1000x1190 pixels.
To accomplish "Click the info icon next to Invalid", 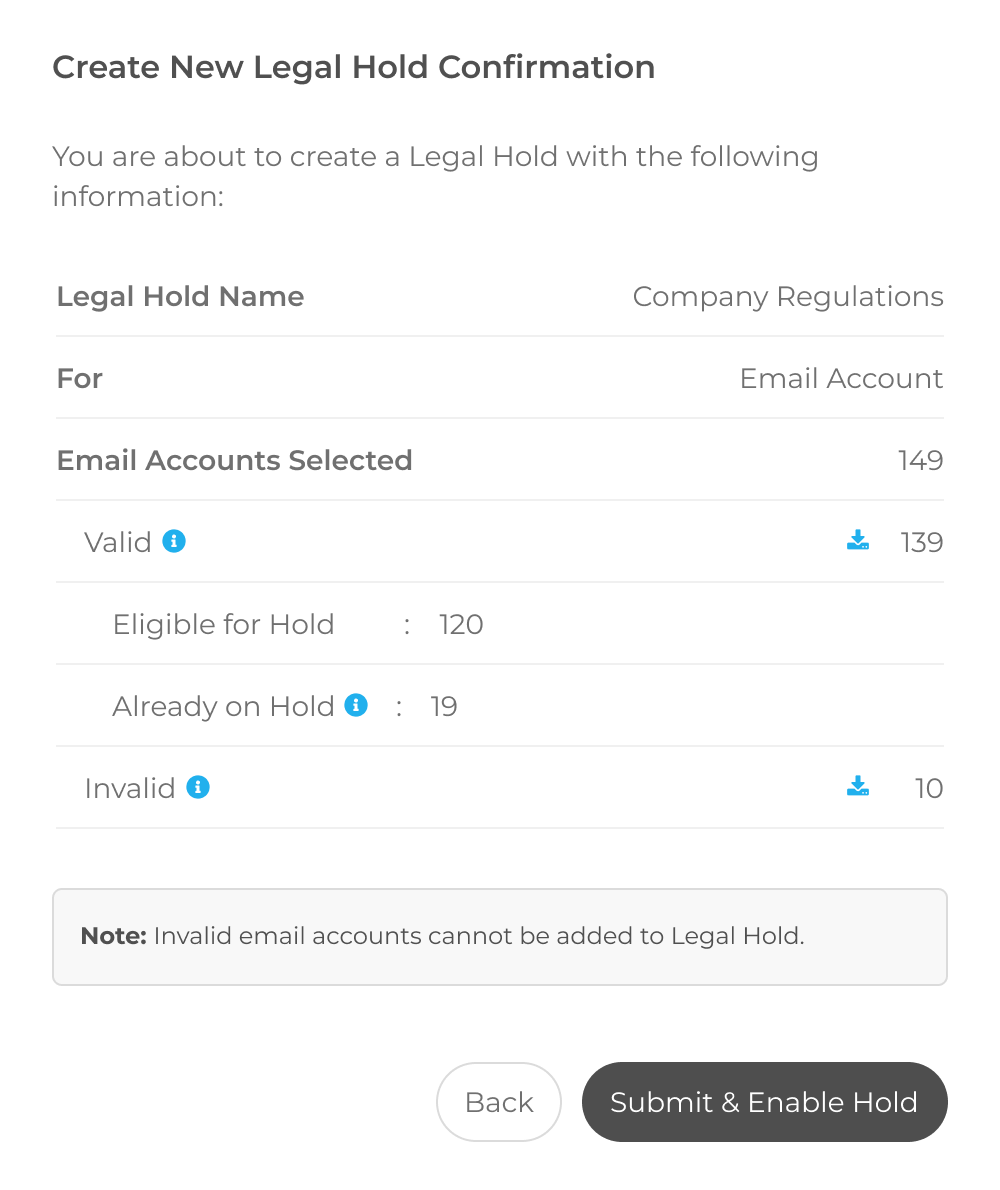I will [198, 787].
